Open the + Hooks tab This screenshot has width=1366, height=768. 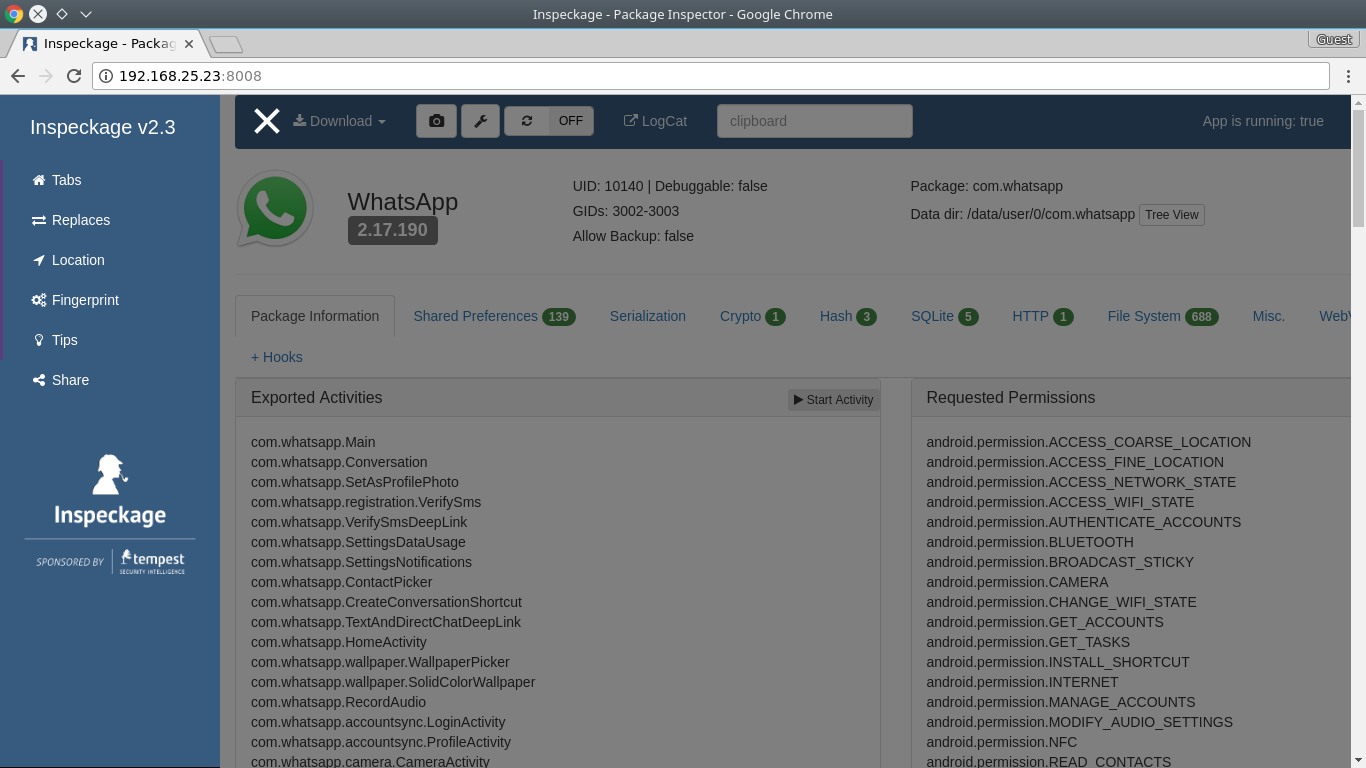click(277, 357)
